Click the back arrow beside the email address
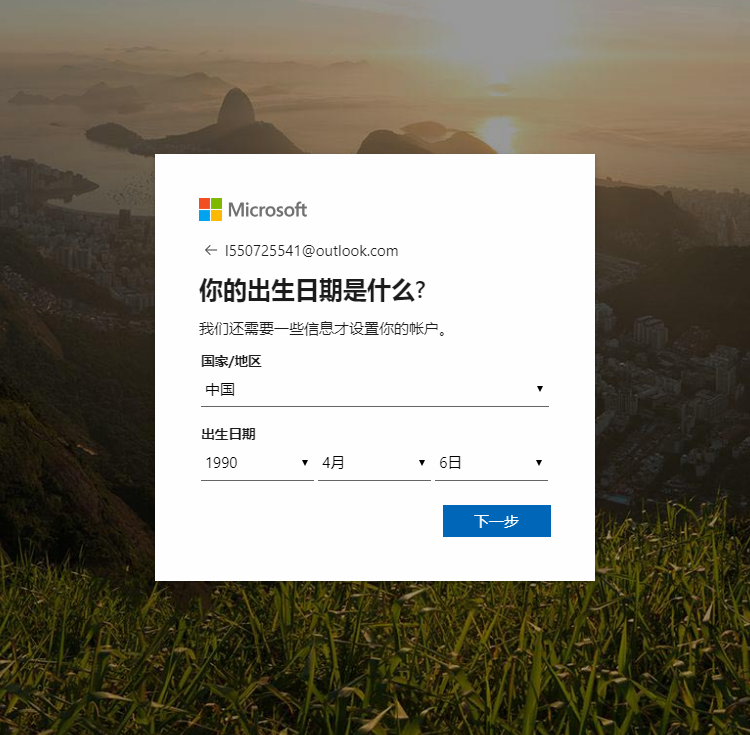The width and height of the screenshot is (750, 735). click(x=210, y=250)
